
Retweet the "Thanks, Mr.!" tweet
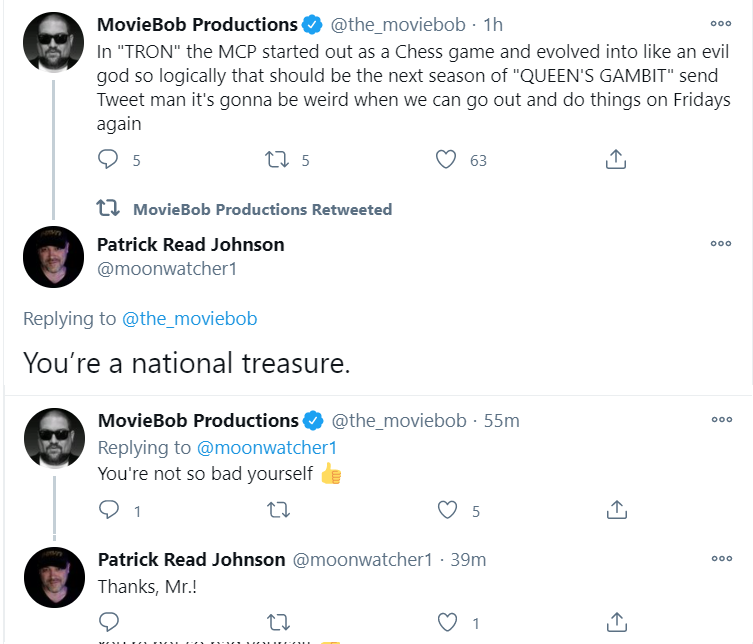(279, 622)
